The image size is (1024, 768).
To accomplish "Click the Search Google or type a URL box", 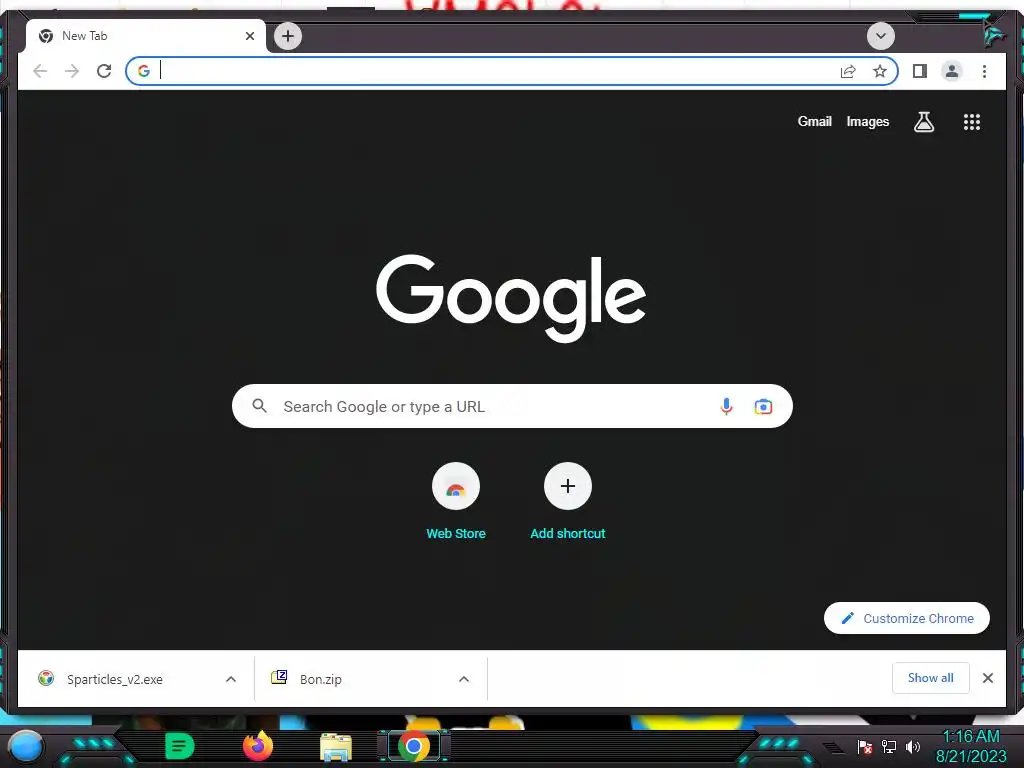I will (x=512, y=406).
